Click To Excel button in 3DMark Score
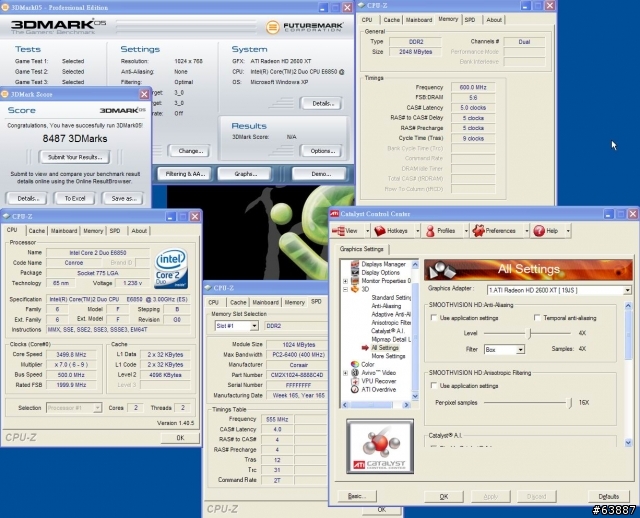The image size is (640, 518). 75,198
